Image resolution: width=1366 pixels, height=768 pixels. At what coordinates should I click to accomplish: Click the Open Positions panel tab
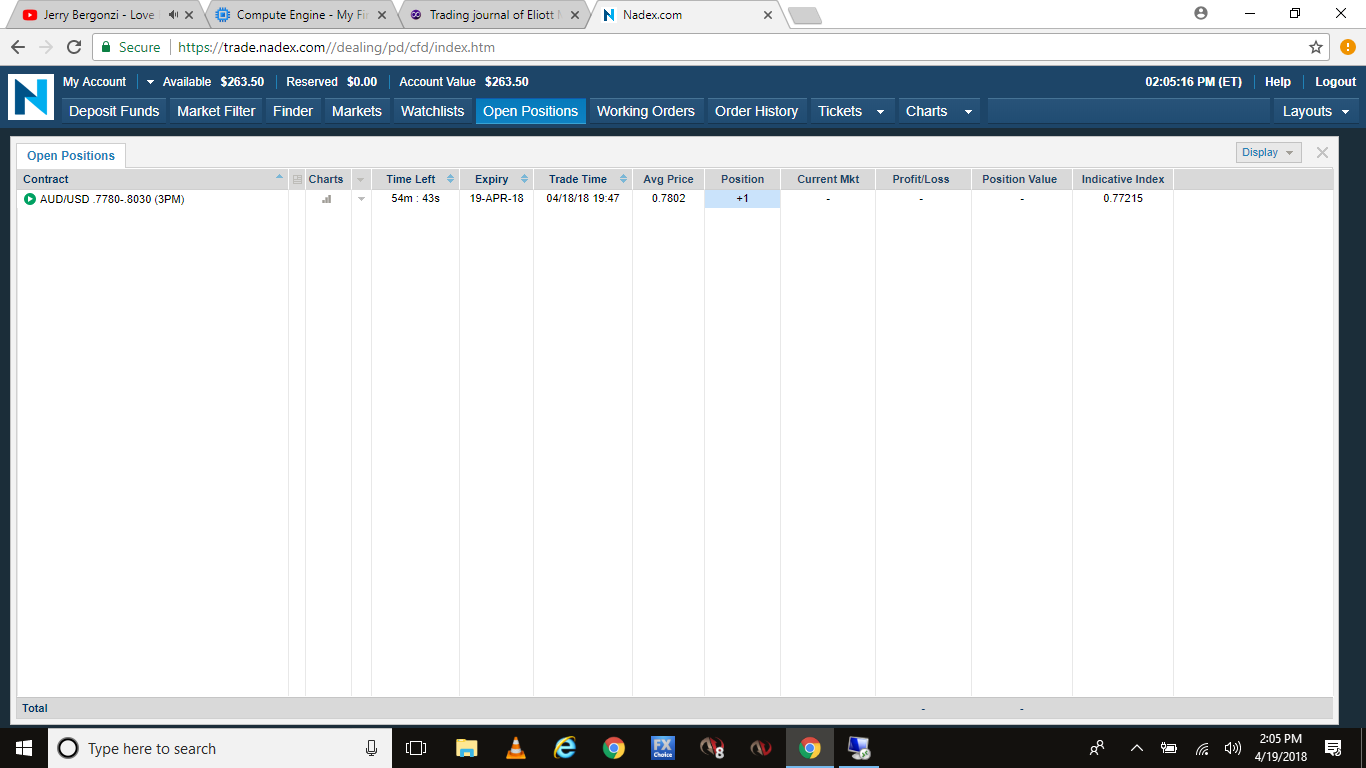[71, 155]
